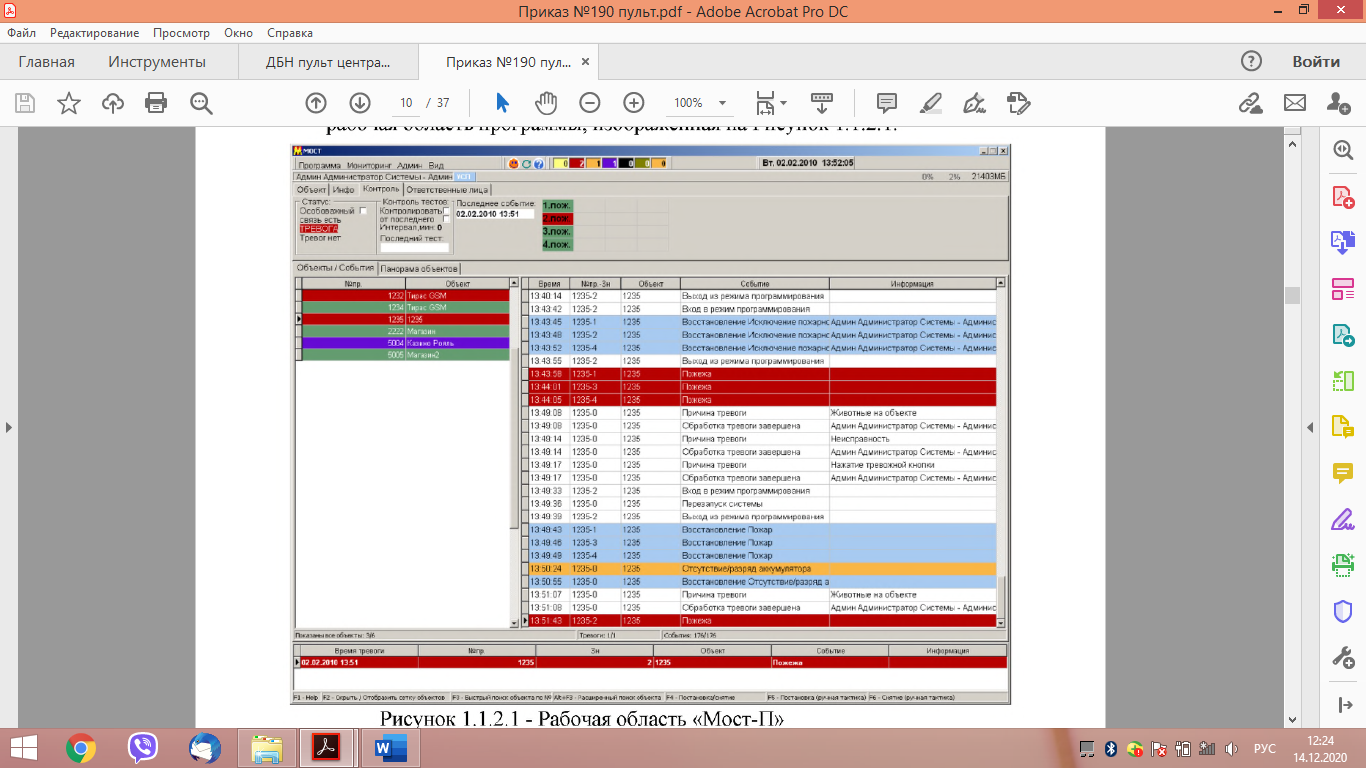The width and height of the screenshot is (1366, 768).
Task: Open the find text magnifier tool
Action: [201, 102]
